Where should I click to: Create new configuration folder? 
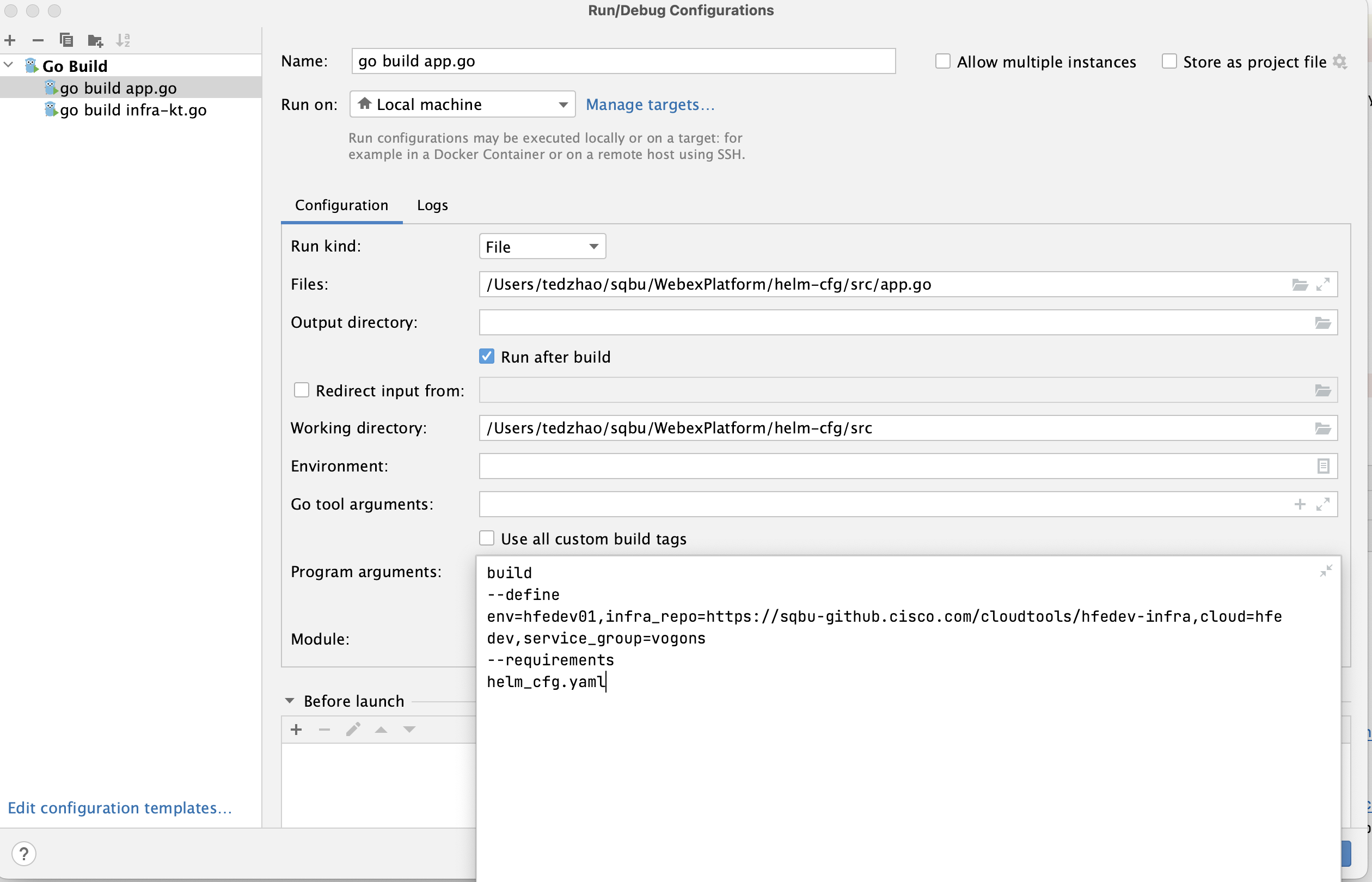coord(95,40)
